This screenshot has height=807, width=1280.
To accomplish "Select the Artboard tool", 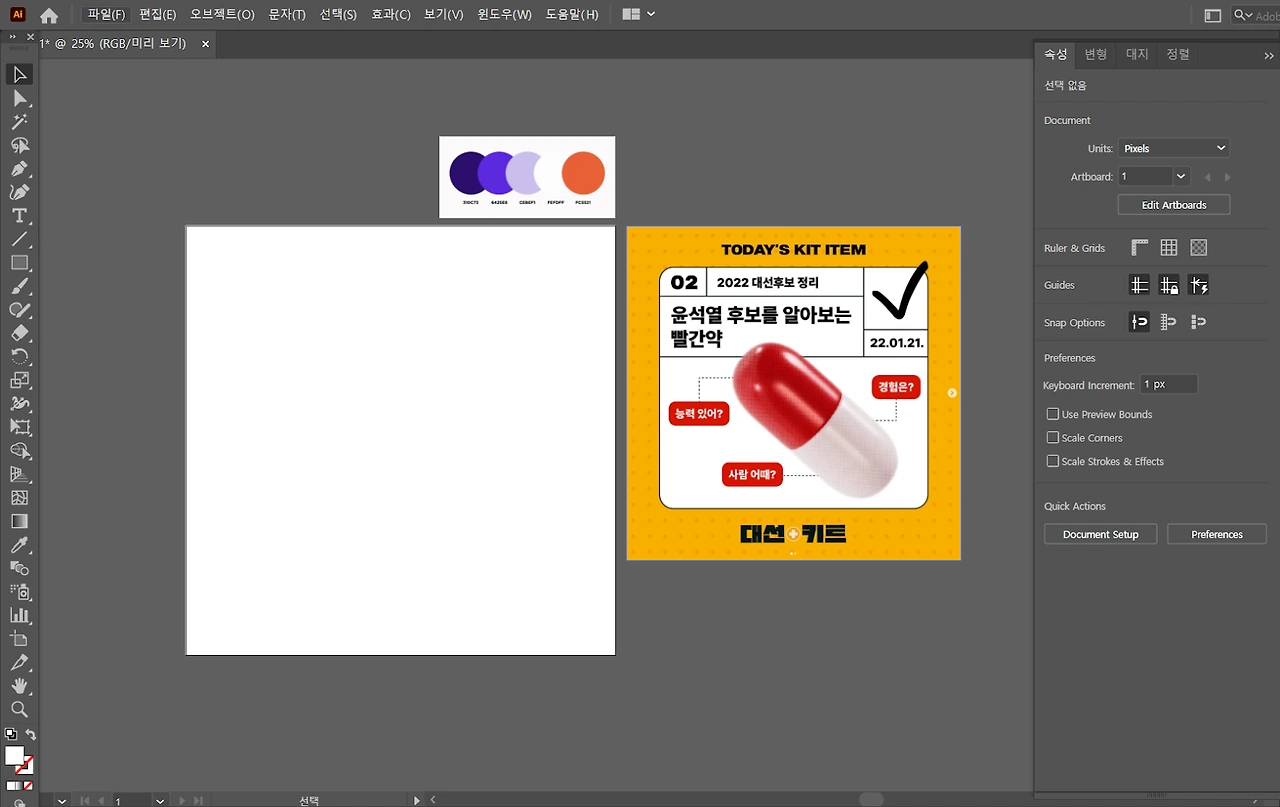I will coord(19,639).
